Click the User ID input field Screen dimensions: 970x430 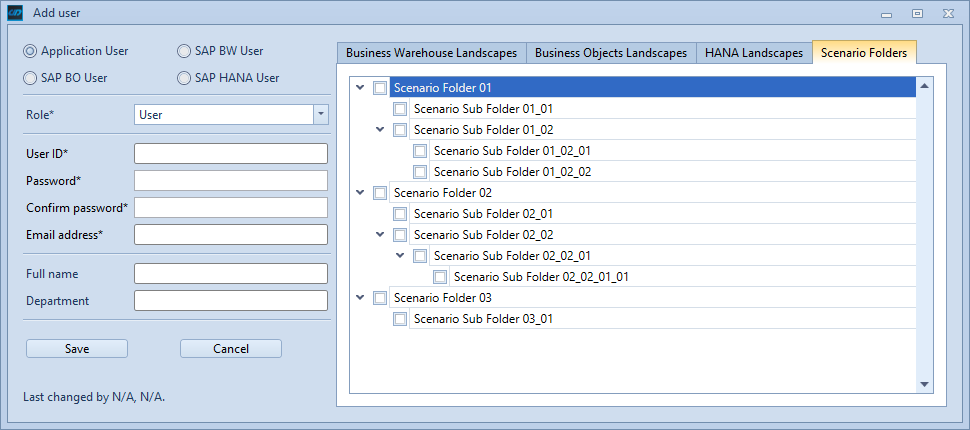click(x=230, y=154)
